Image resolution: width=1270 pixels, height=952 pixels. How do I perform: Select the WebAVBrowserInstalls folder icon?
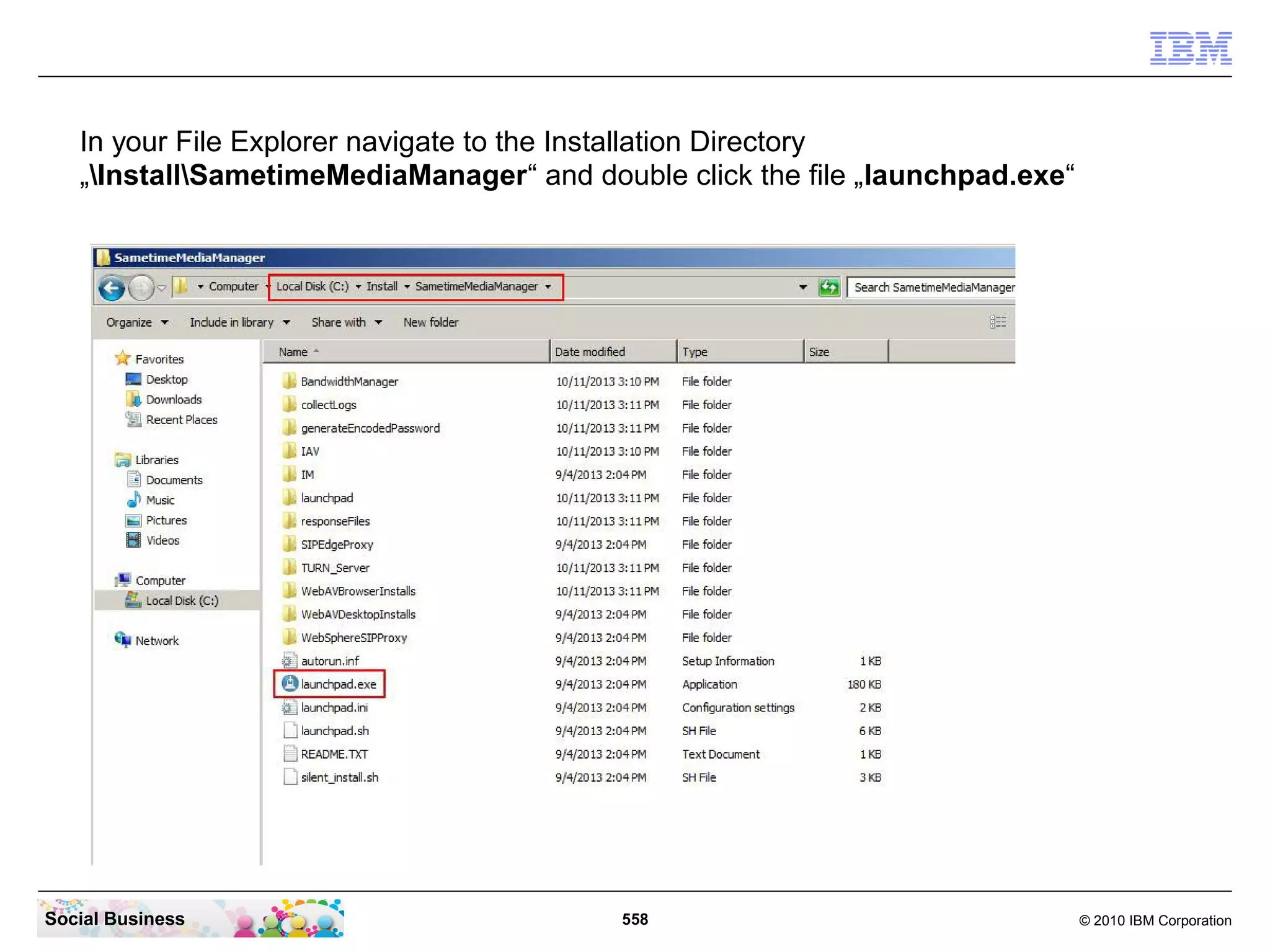click(x=289, y=591)
